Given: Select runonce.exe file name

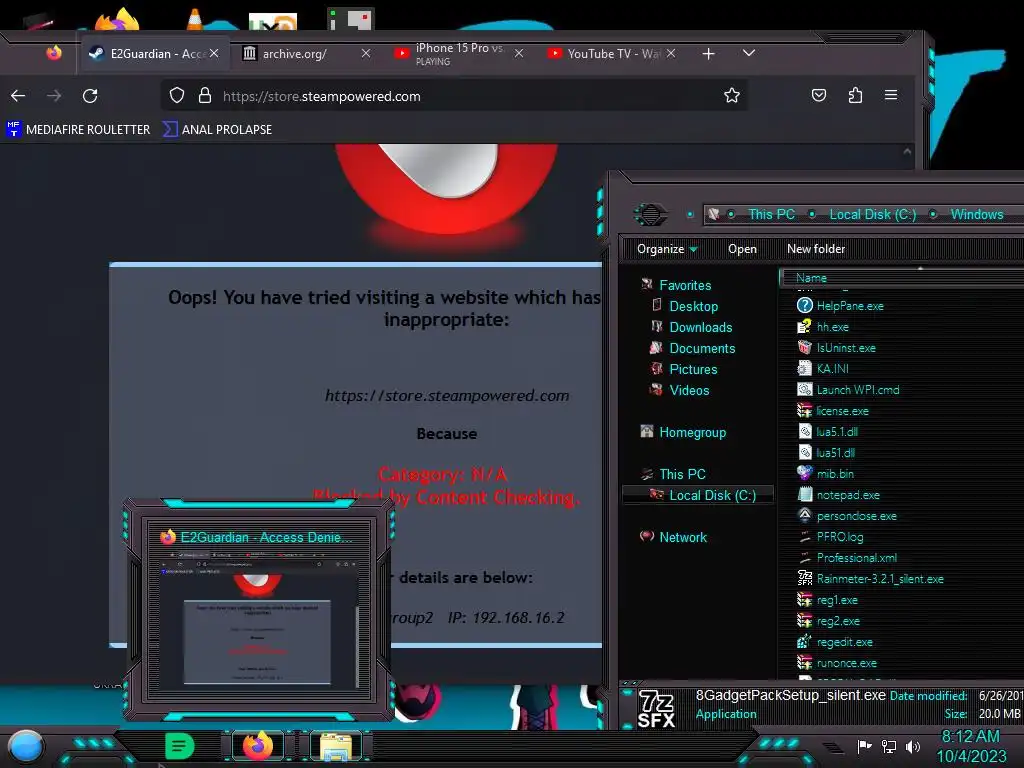Looking at the screenshot, I should [846, 663].
